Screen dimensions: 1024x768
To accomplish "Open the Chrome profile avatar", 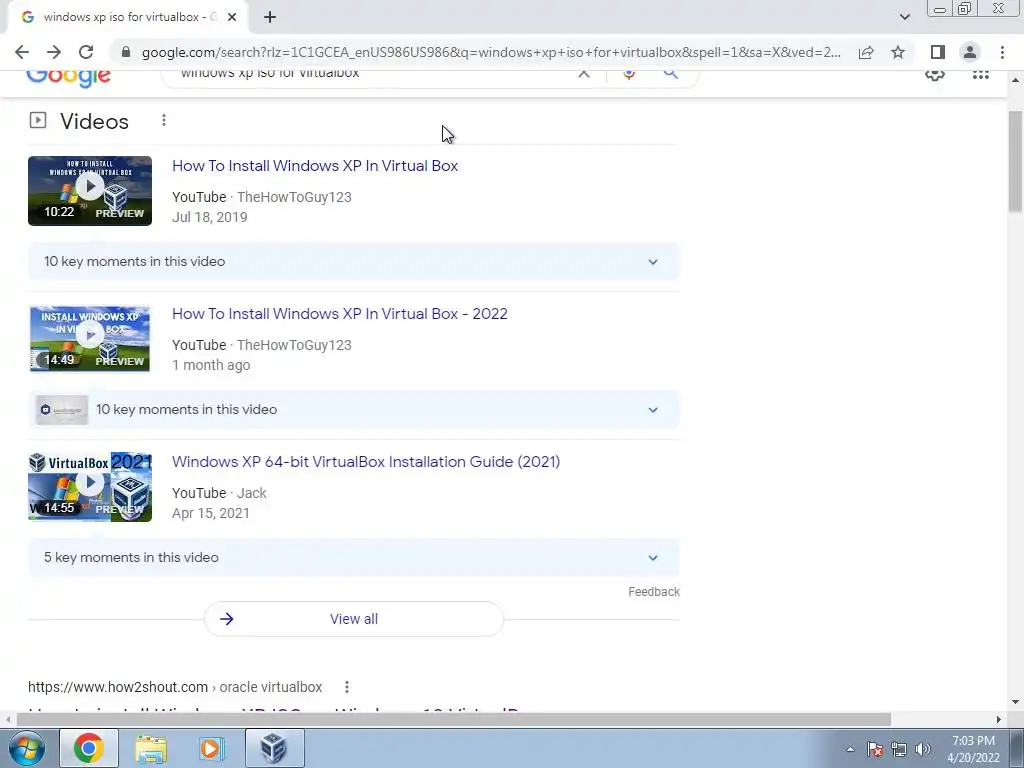I will pos(970,52).
